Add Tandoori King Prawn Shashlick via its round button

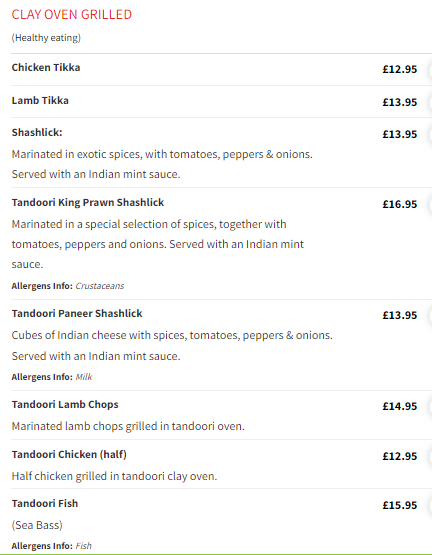tap(430, 204)
